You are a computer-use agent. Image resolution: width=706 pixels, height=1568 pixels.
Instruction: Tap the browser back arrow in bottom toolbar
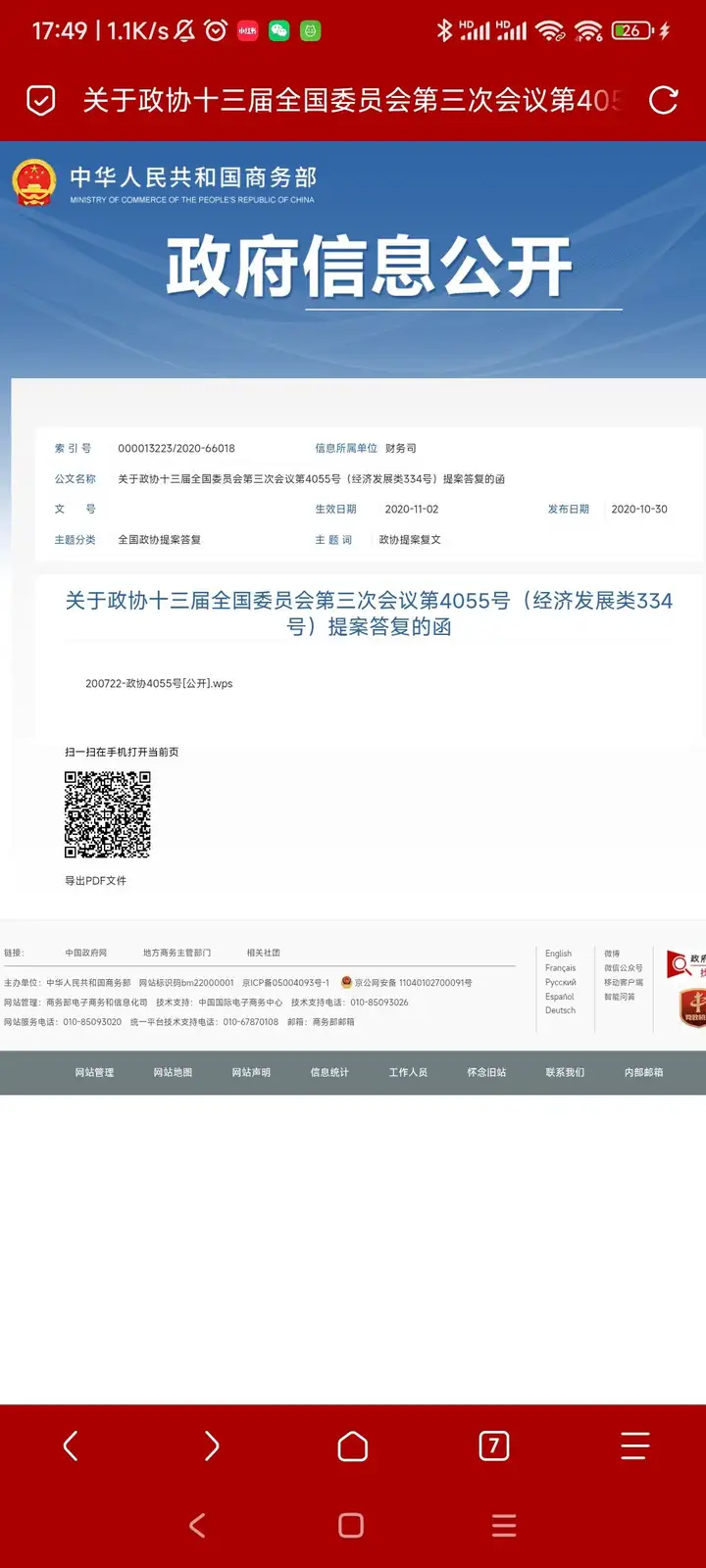[x=71, y=1445]
